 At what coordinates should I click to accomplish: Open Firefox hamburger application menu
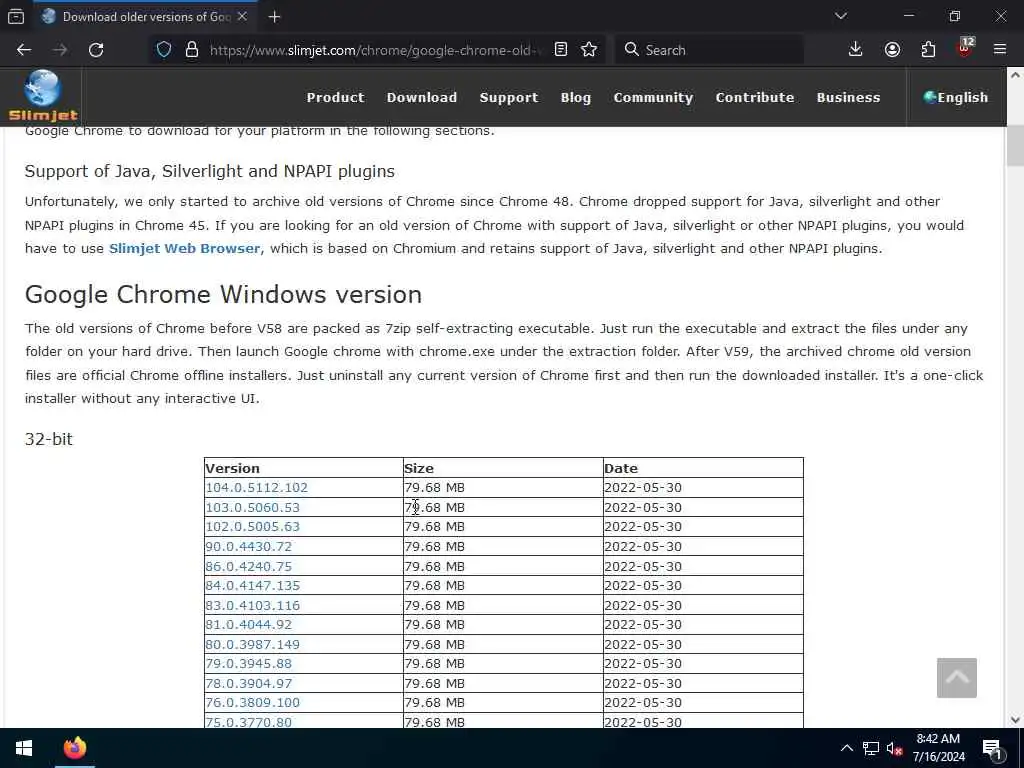pos(1000,49)
